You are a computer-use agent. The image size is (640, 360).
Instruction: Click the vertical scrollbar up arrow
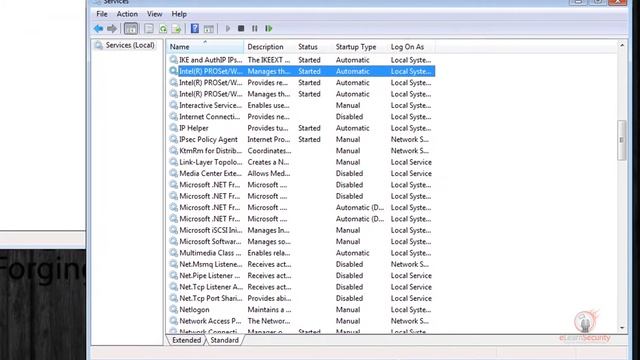tap(622, 45)
